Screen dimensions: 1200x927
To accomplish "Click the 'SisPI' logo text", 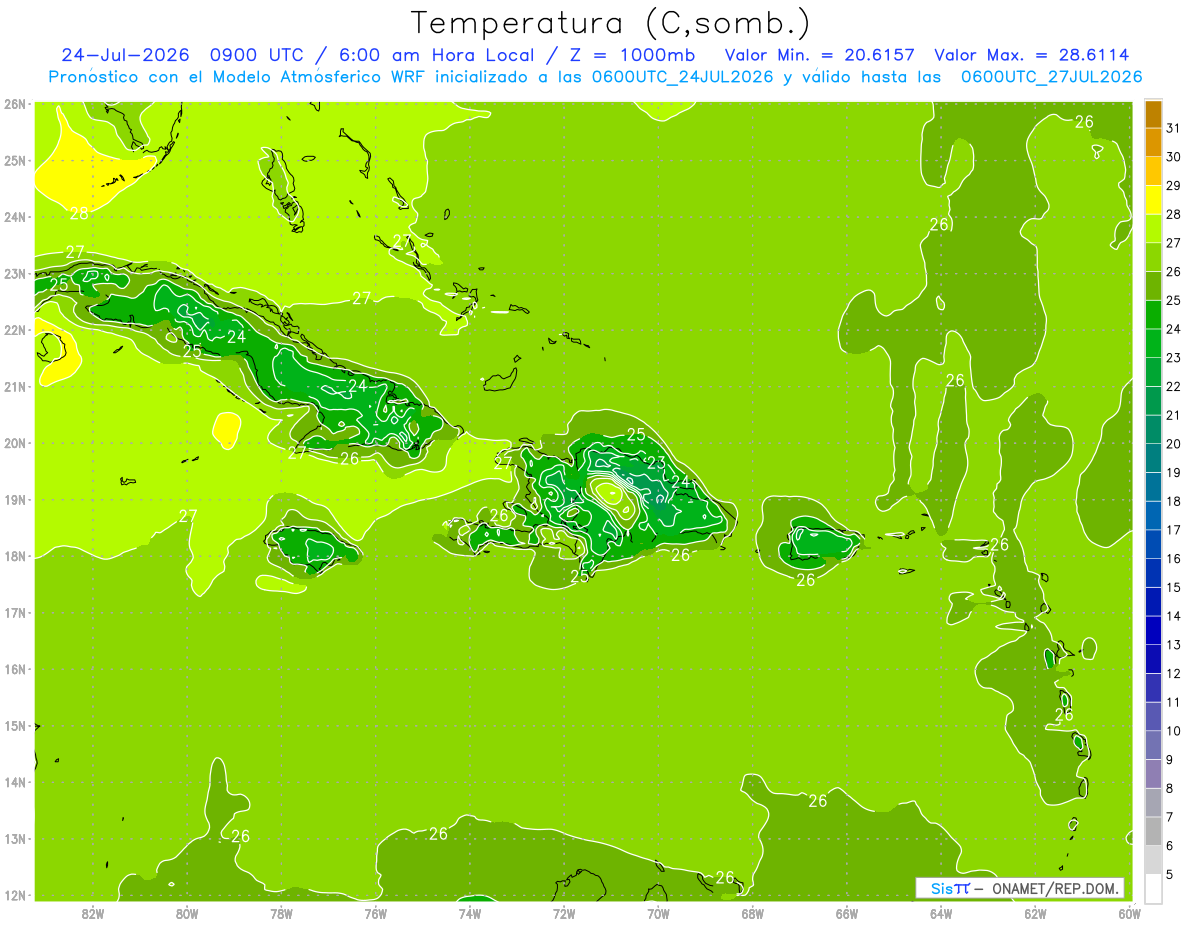I will tap(950, 889).
